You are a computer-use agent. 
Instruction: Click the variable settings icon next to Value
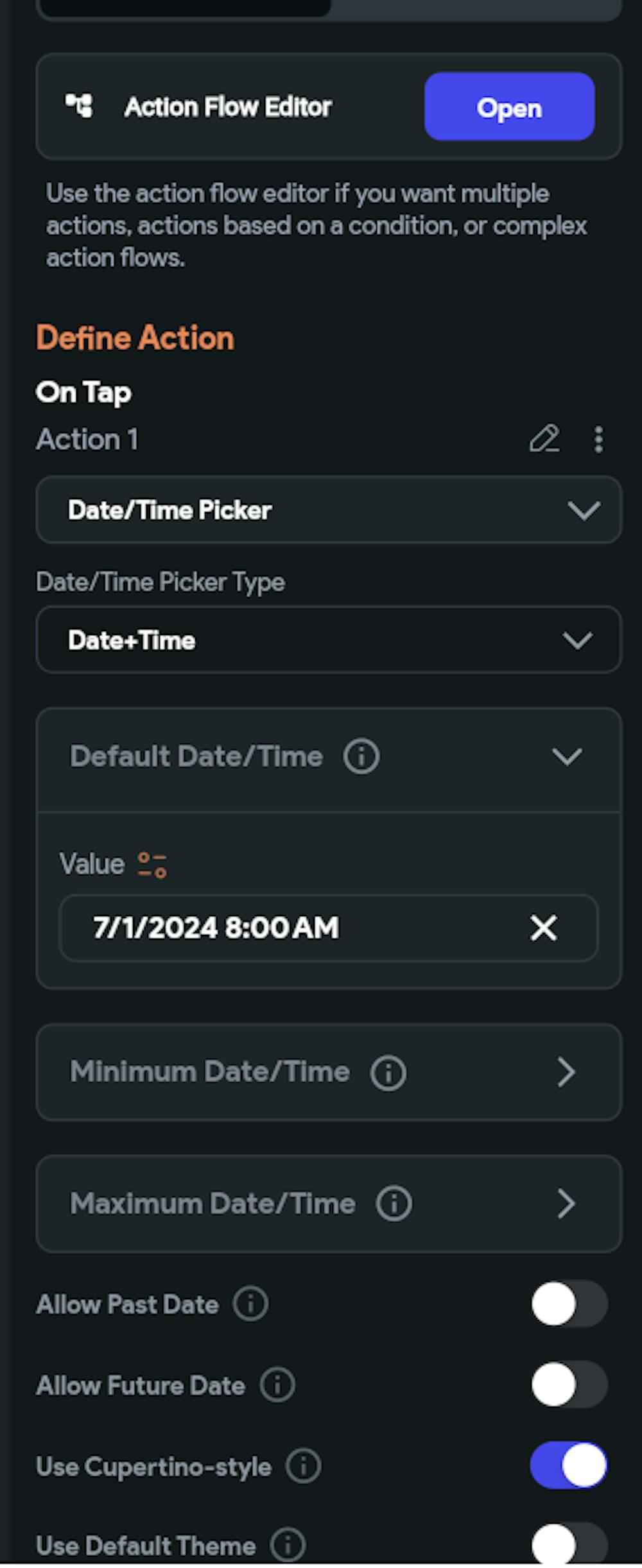[152, 865]
